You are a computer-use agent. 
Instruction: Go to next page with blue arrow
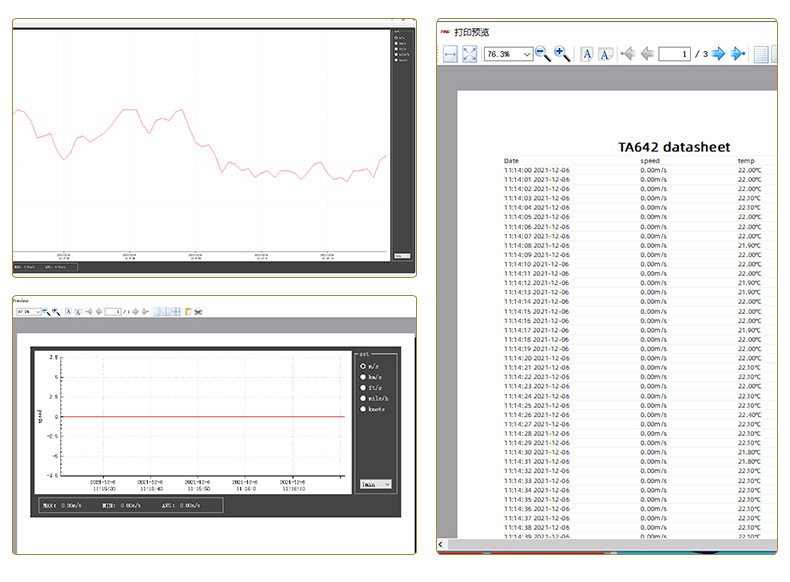point(718,54)
